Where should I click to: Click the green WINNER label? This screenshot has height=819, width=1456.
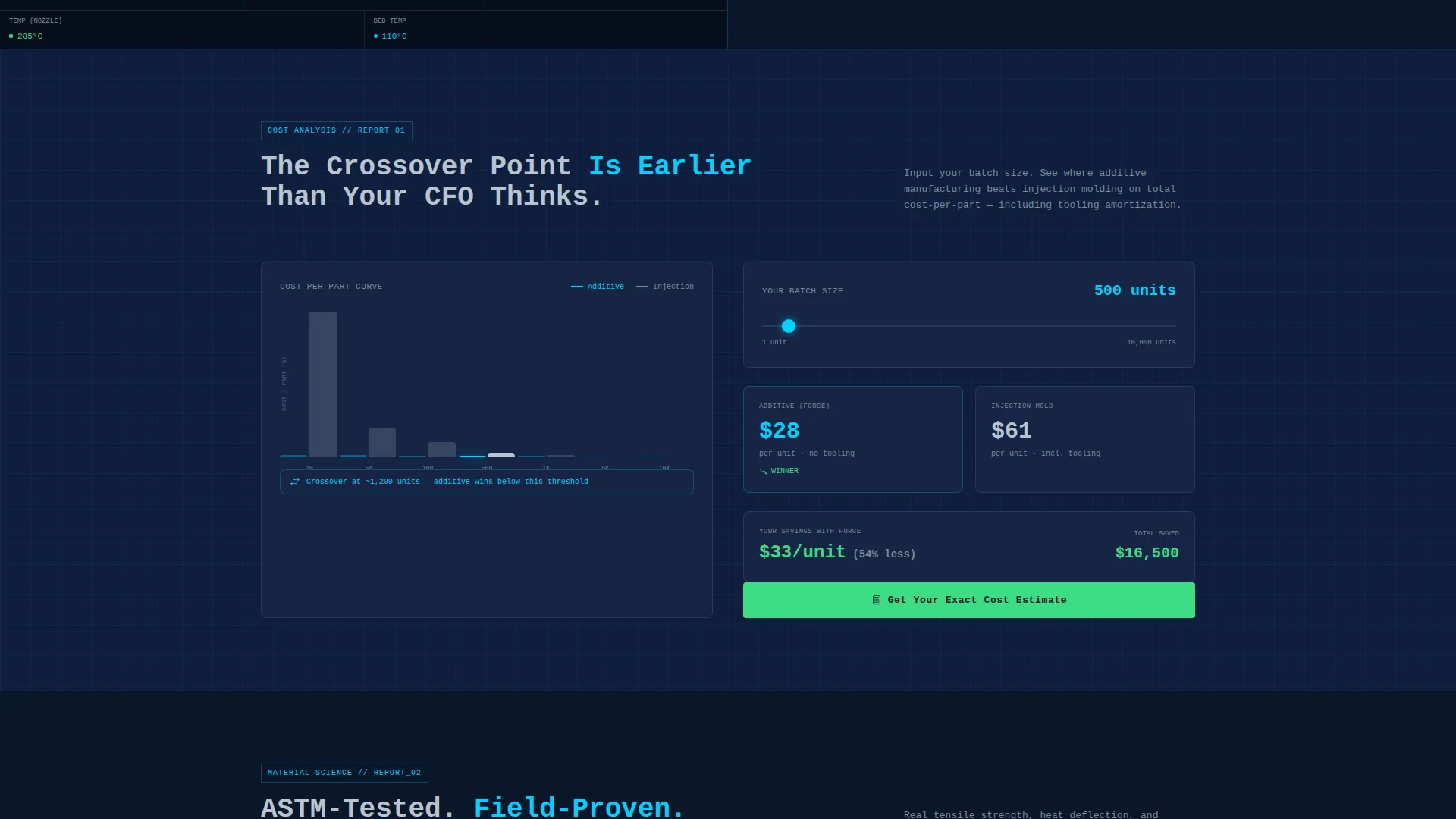[784, 471]
